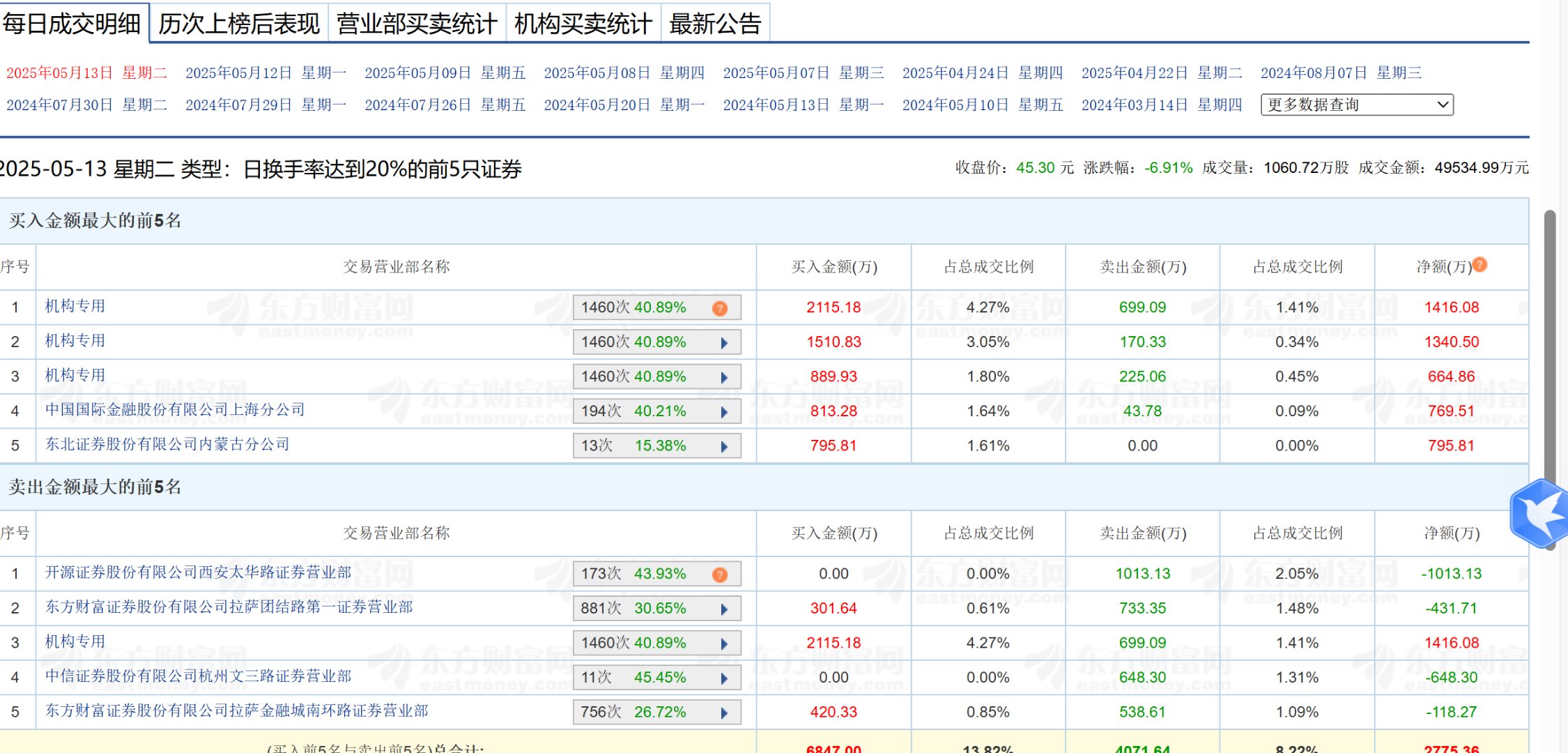Switch to the 机构买卖统计 tab
The width and height of the screenshot is (1568, 753).
point(583,22)
